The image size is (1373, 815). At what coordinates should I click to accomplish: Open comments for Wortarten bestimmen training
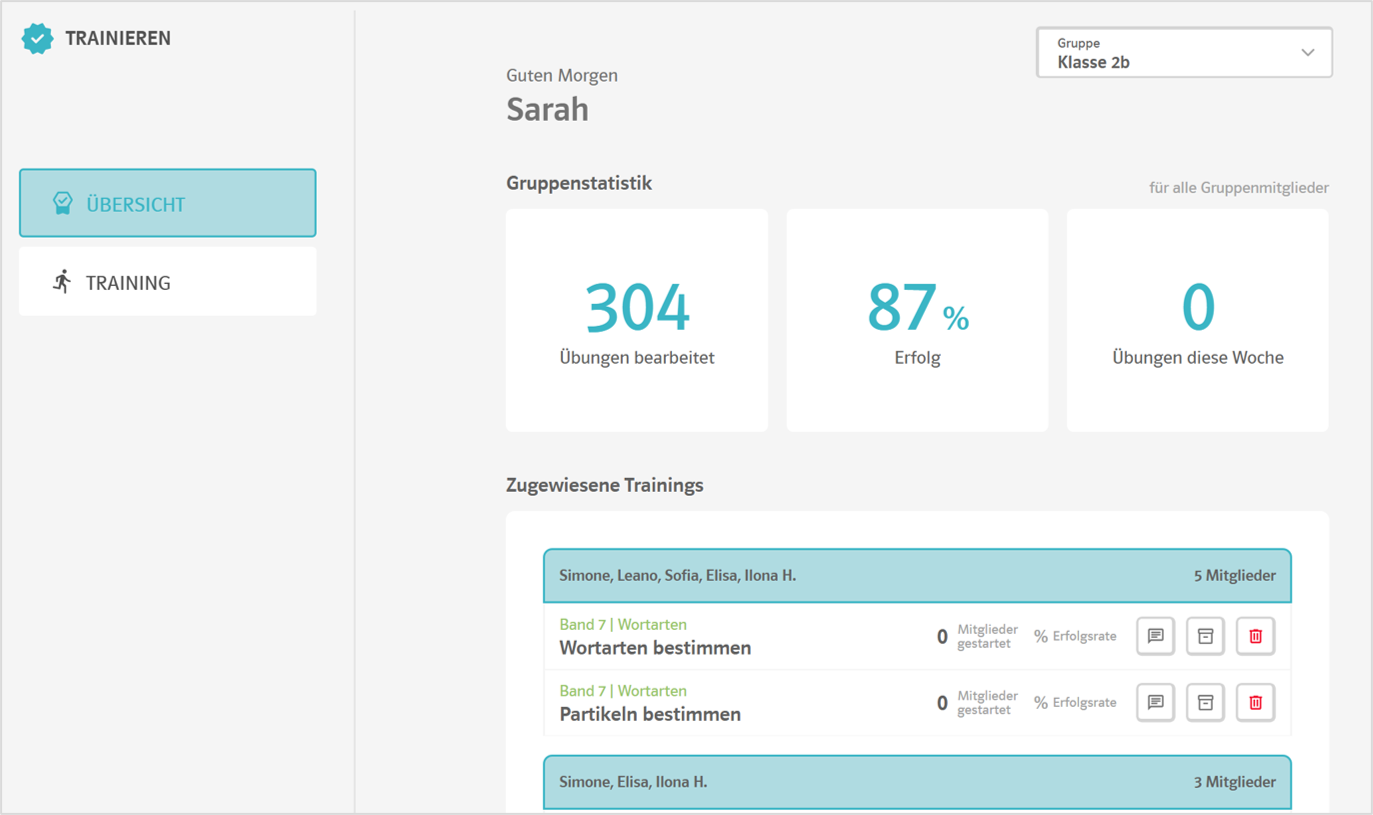[x=1155, y=636]
